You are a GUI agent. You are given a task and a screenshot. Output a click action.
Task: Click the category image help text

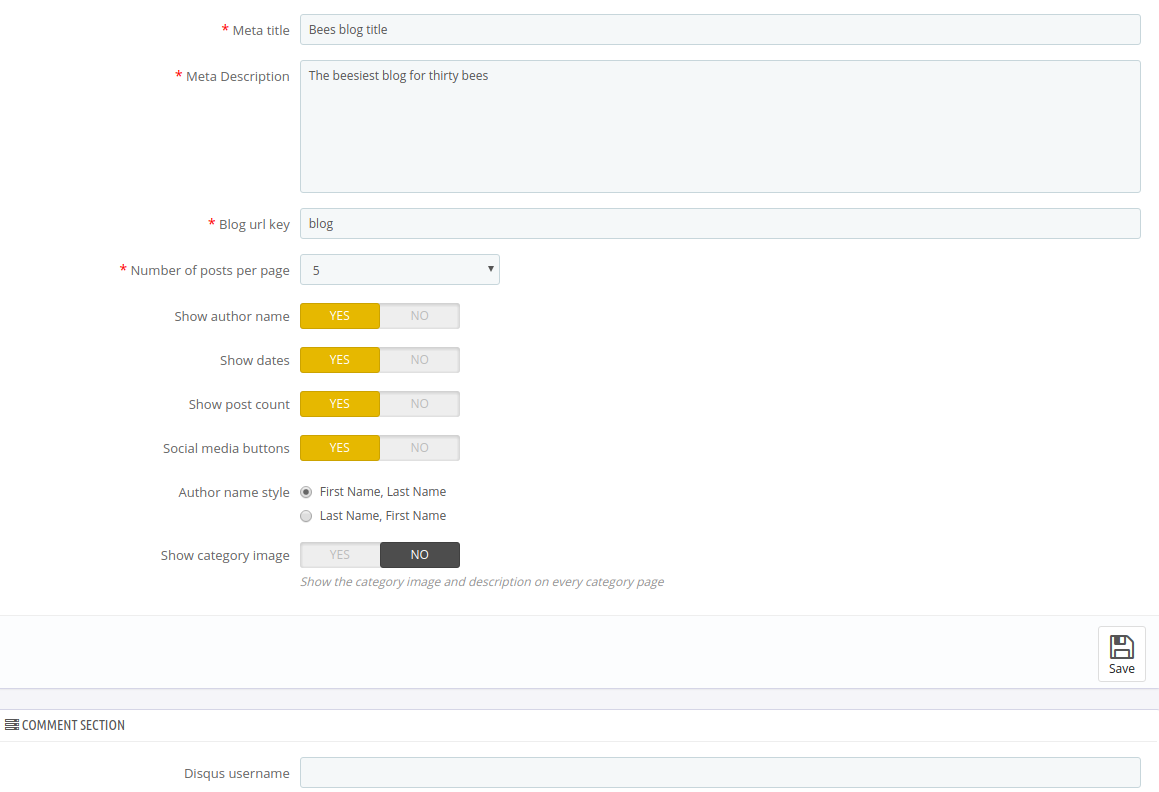tap(482, 582)
